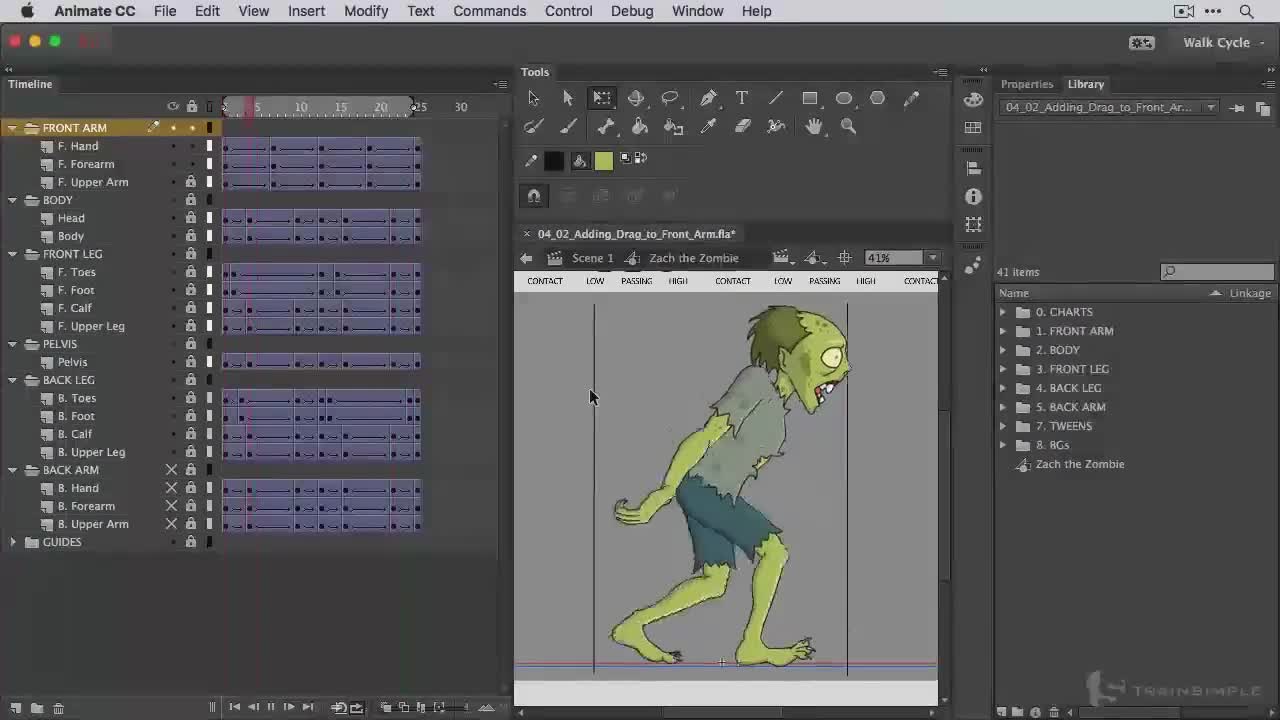This screenshot has height=720, width=1280.
Task: Select the Text tool
Action: [742, 98]
